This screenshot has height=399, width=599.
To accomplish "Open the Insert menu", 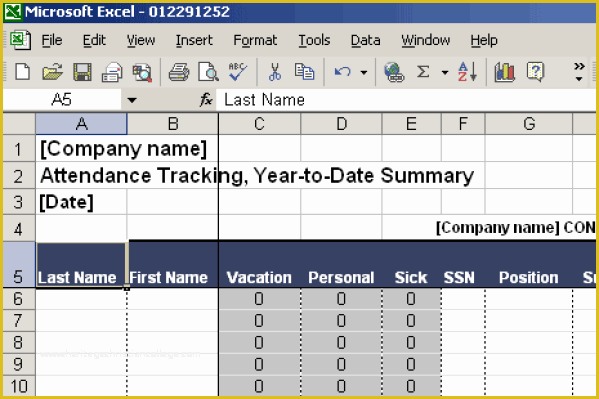I will click(194, 40).
